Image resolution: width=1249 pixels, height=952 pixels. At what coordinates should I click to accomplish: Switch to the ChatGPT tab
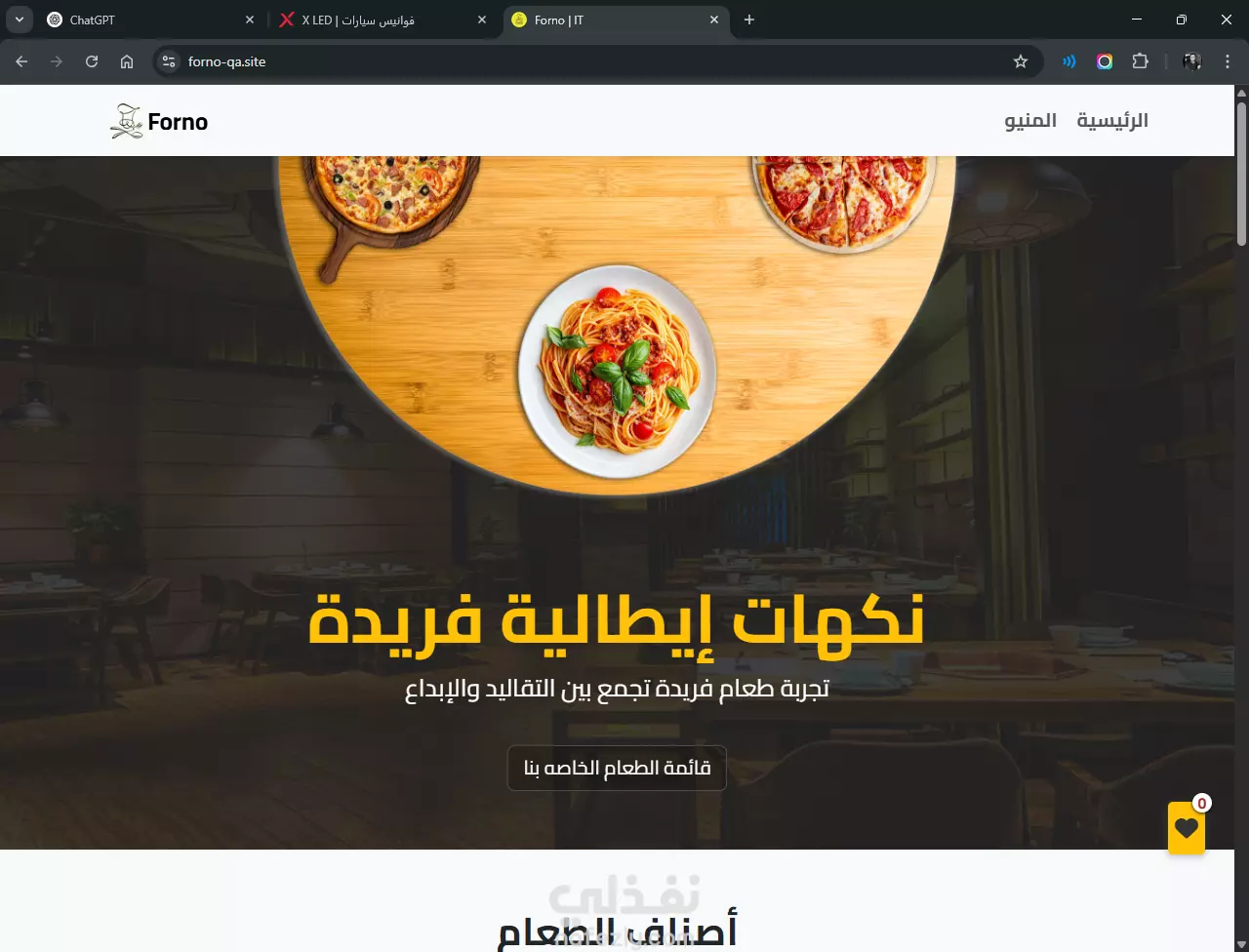pyautogui.click(x=151, y=20)
